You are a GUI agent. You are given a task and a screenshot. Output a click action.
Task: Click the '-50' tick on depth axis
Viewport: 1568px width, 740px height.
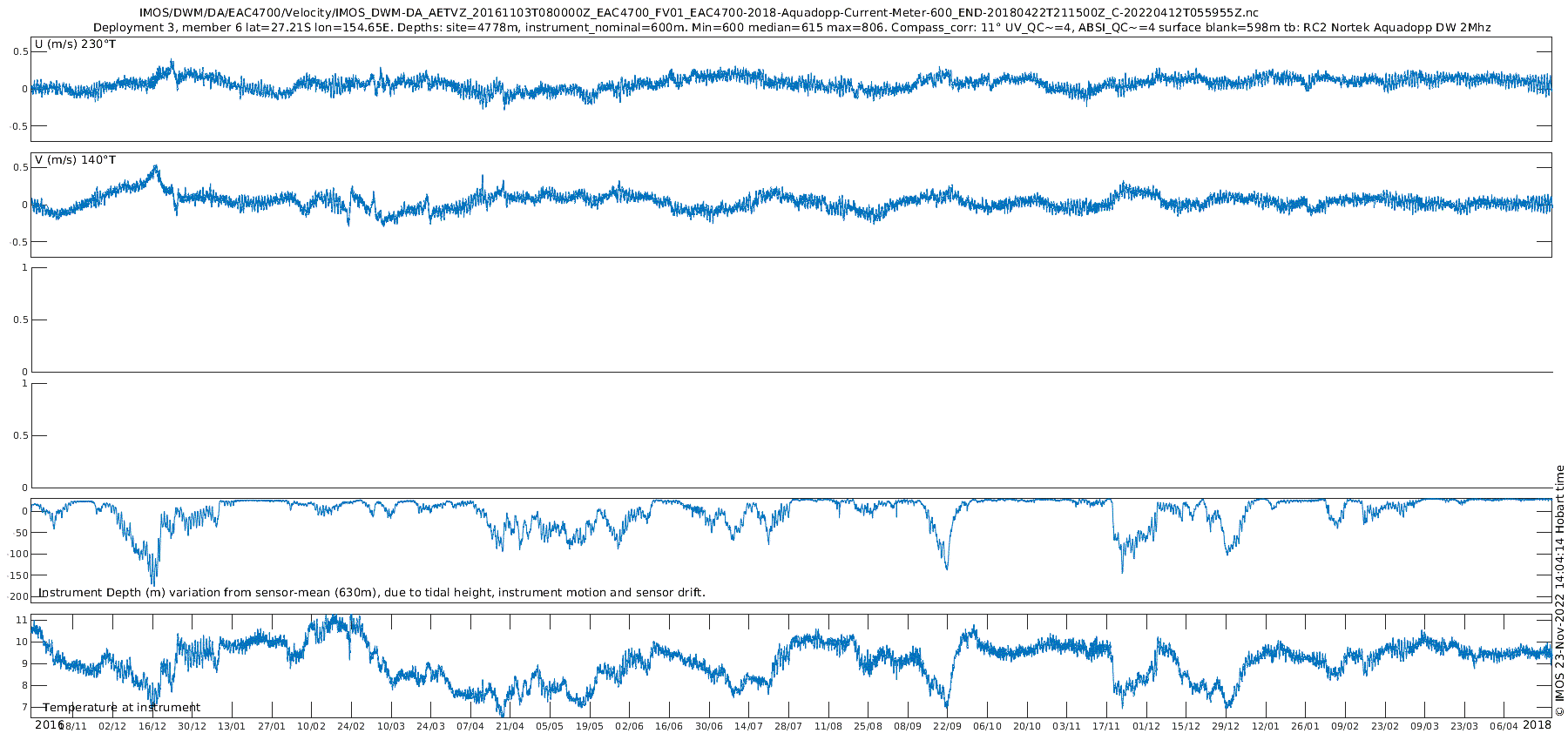(20, 533)
